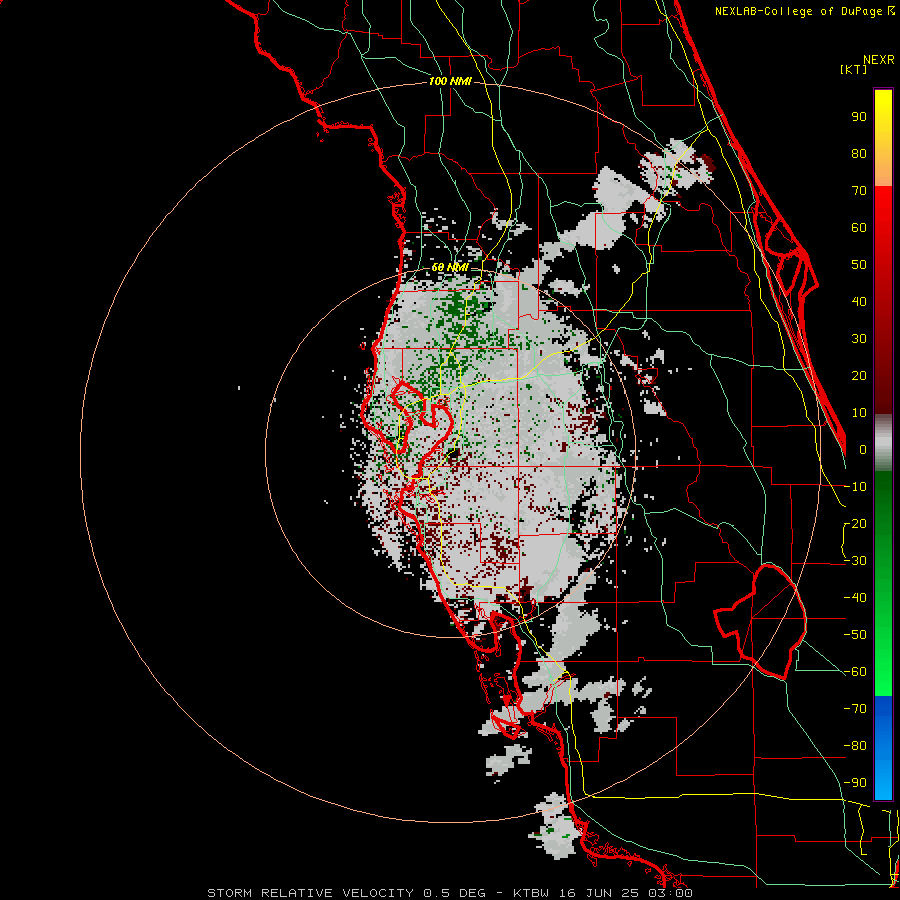Click the bright green band of color bar

(x=883, y=660)
